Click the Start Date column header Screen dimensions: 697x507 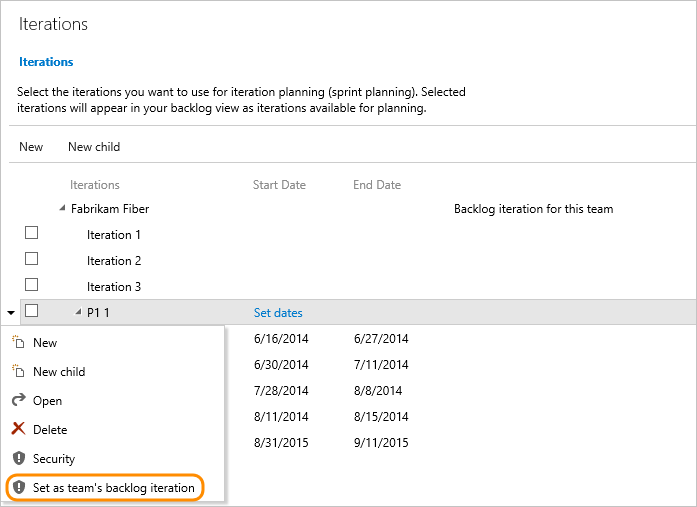tap(279, 185)
